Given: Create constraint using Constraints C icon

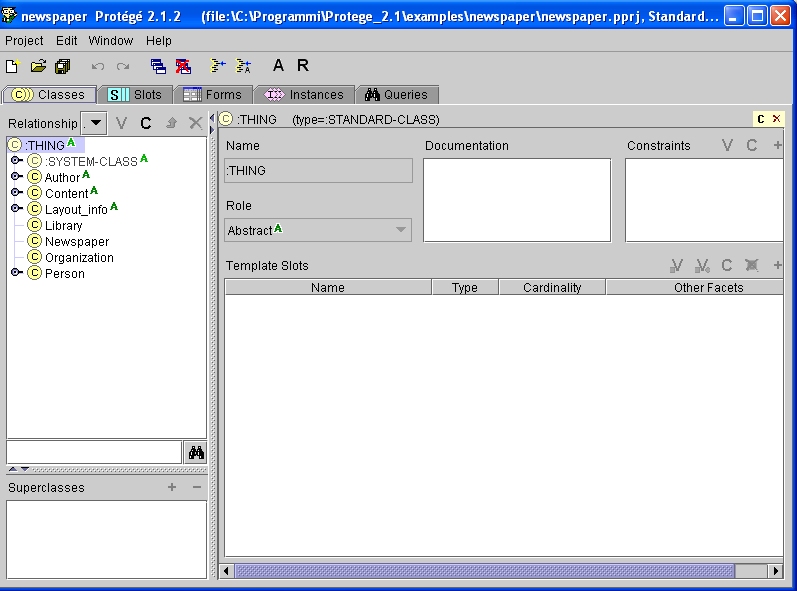Looking at the screenshot, I should (752, 145).
